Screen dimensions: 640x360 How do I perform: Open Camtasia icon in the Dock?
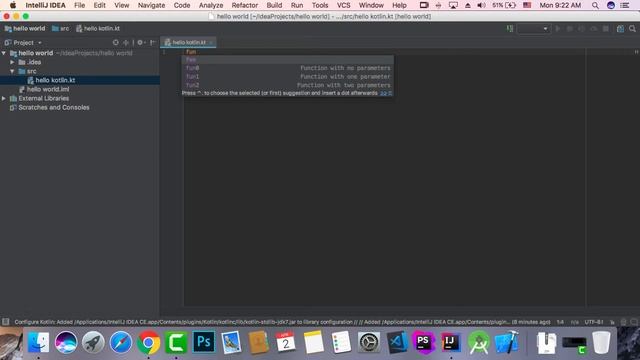tap(176, 342)
